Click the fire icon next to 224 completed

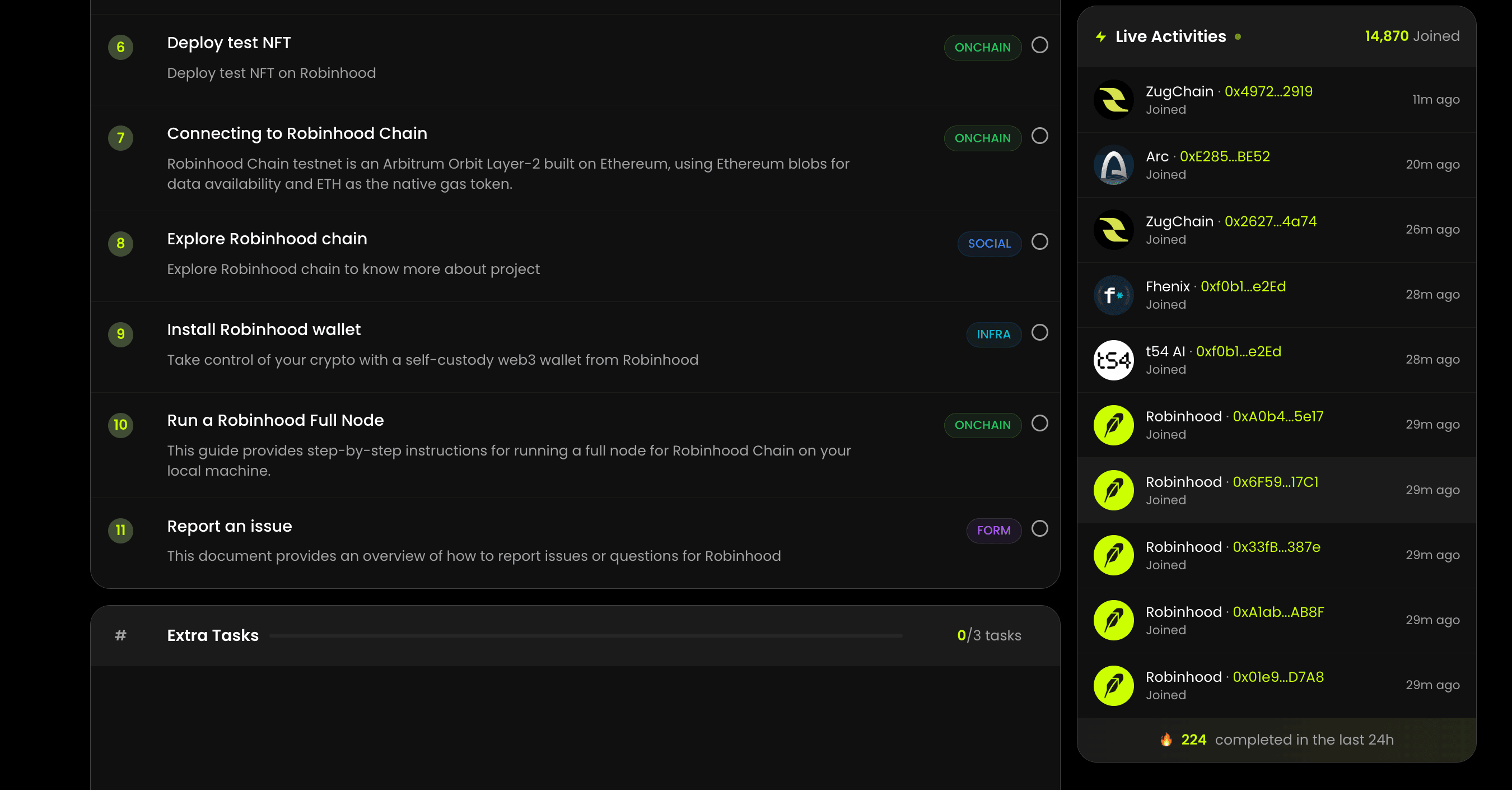(1166, 740)
